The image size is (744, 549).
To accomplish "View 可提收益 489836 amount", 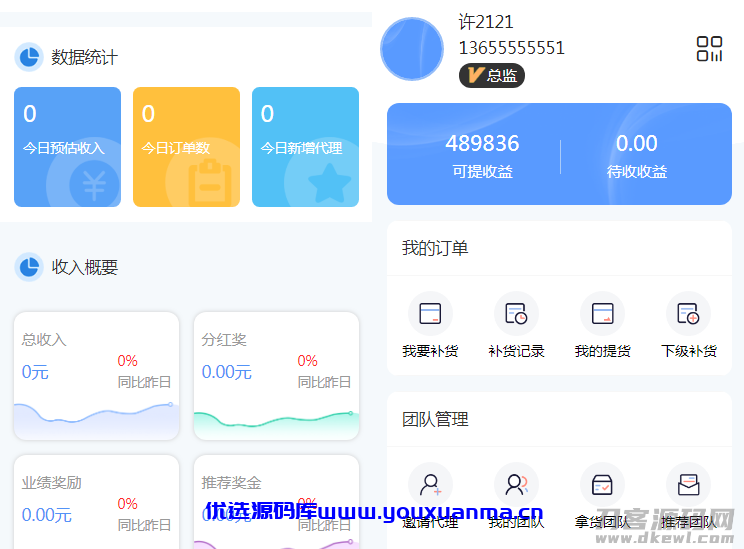I will point(482,143).
